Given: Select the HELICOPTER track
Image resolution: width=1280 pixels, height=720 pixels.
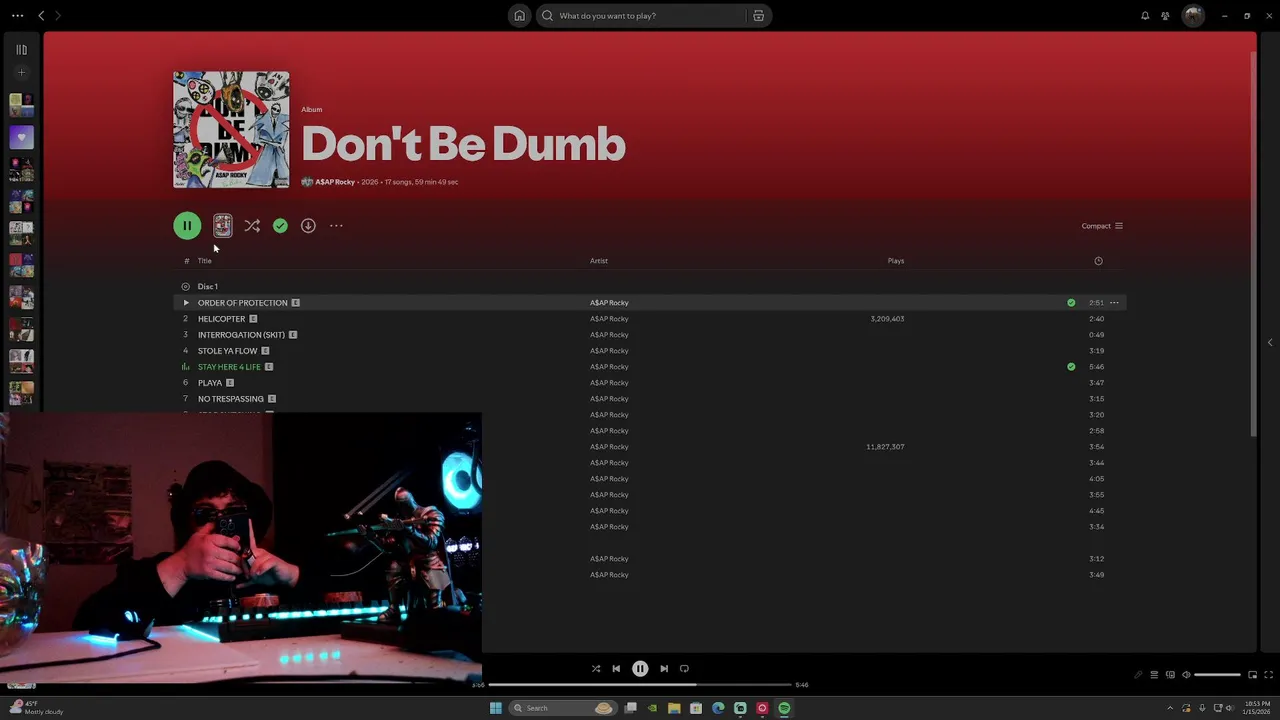Looking at the screenshot, I should click(x=650, y=319).
